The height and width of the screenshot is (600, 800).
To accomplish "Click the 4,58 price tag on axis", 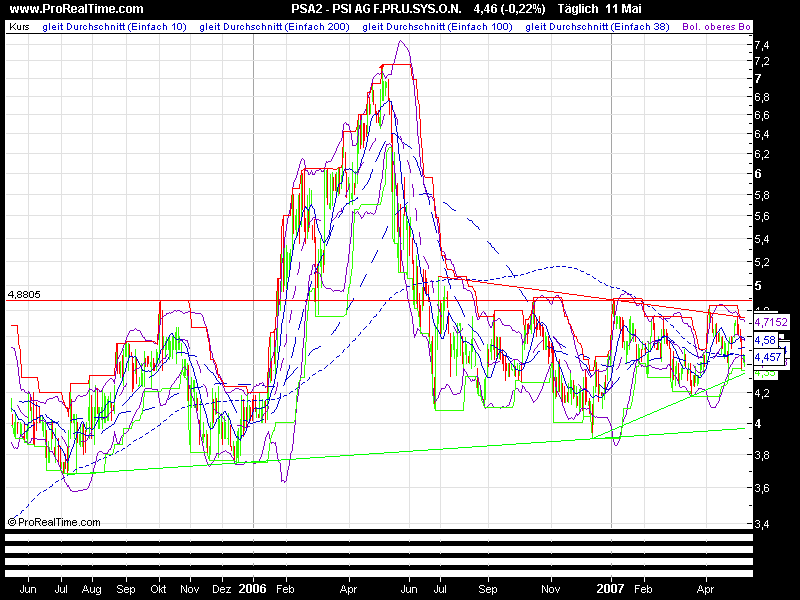I will (x=765, y=340).
